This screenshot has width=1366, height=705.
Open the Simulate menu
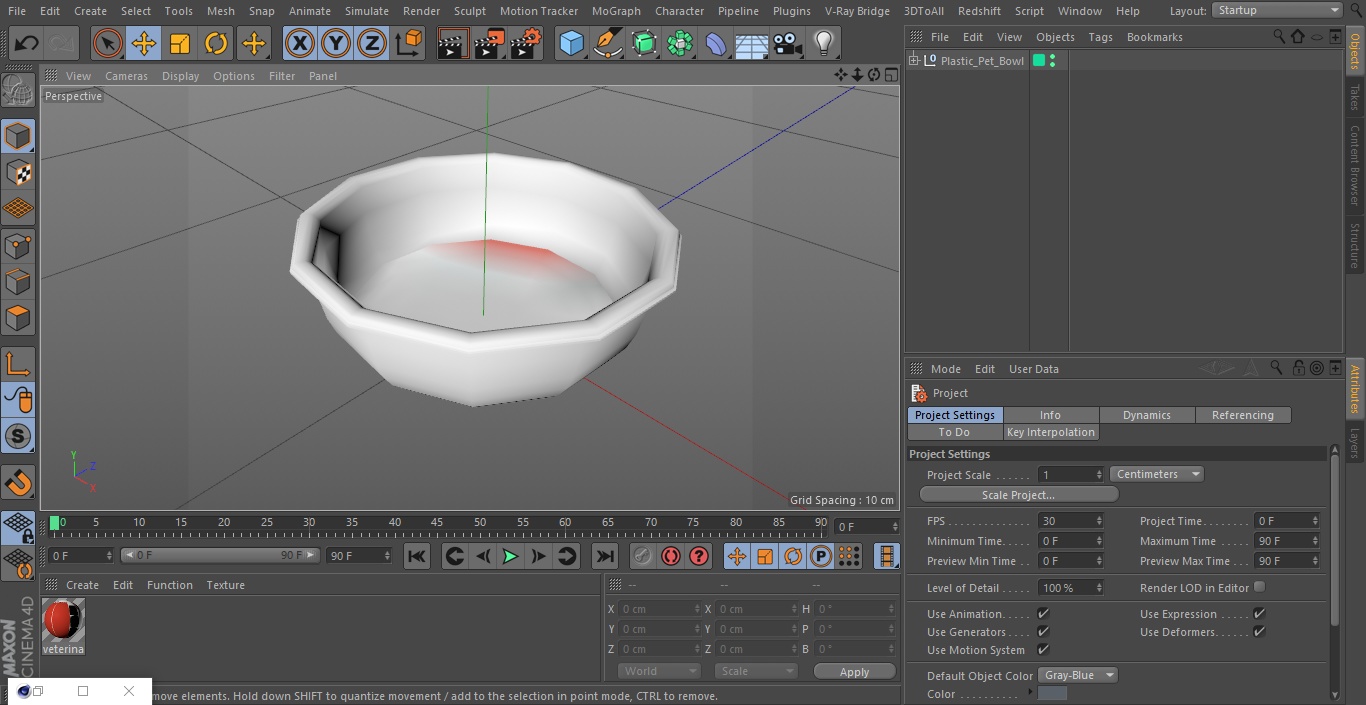[367, 11]
